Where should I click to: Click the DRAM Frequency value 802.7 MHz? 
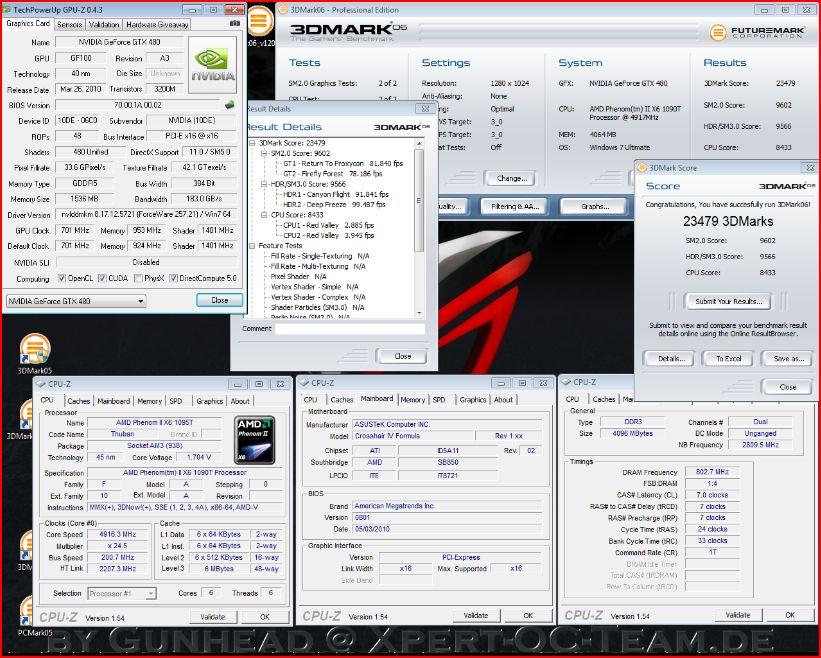(712, 472)
